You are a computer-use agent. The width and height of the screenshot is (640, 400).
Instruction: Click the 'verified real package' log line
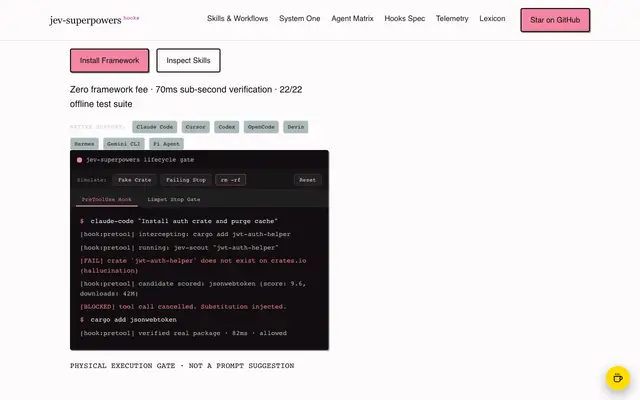[x=183, y=333]
